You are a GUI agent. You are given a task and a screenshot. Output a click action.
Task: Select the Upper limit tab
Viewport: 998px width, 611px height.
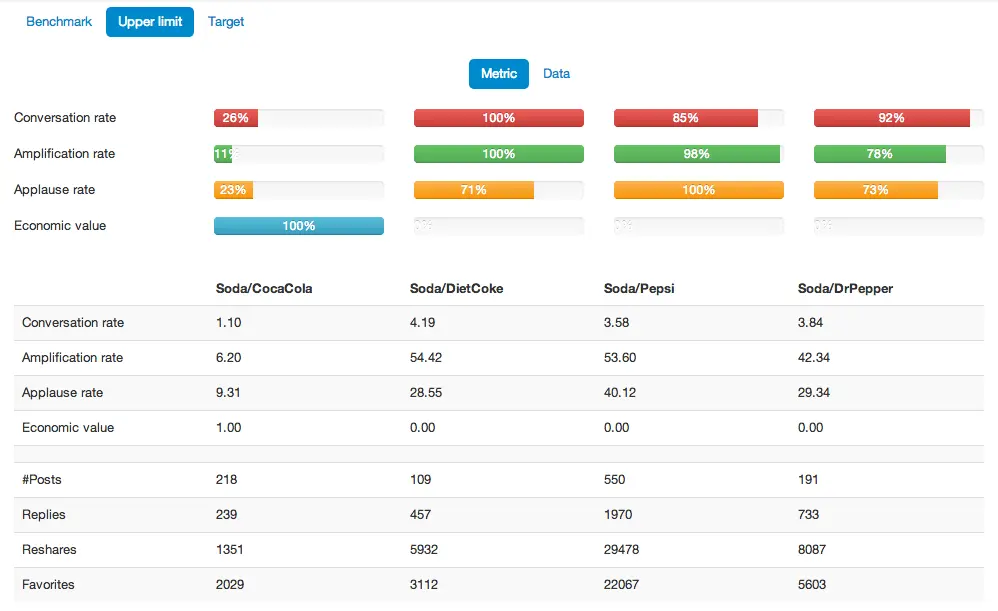pos(150,21)
